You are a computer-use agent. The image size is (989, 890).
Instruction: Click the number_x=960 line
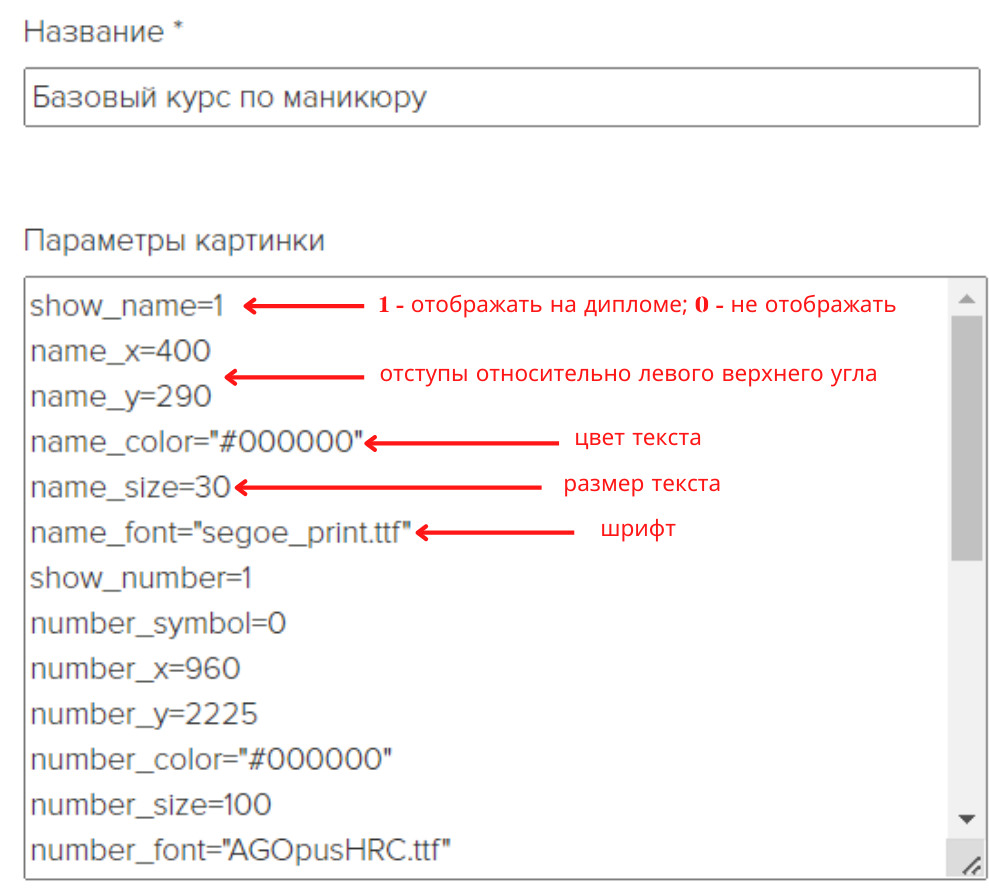pos(136,669)
